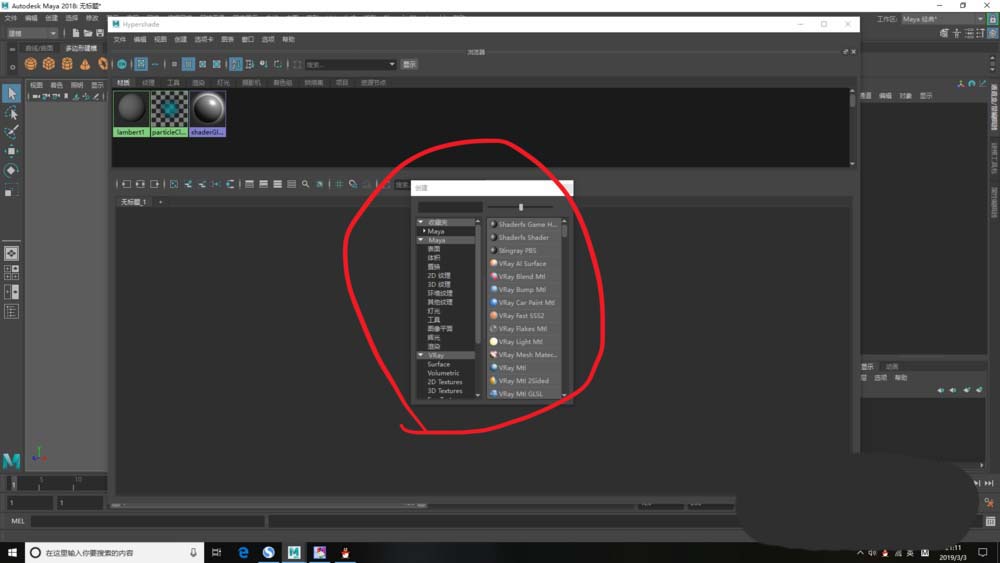Screen dimensions: 1000x563
Task: Collapse the VRay tree section
Action: (421, 355)
